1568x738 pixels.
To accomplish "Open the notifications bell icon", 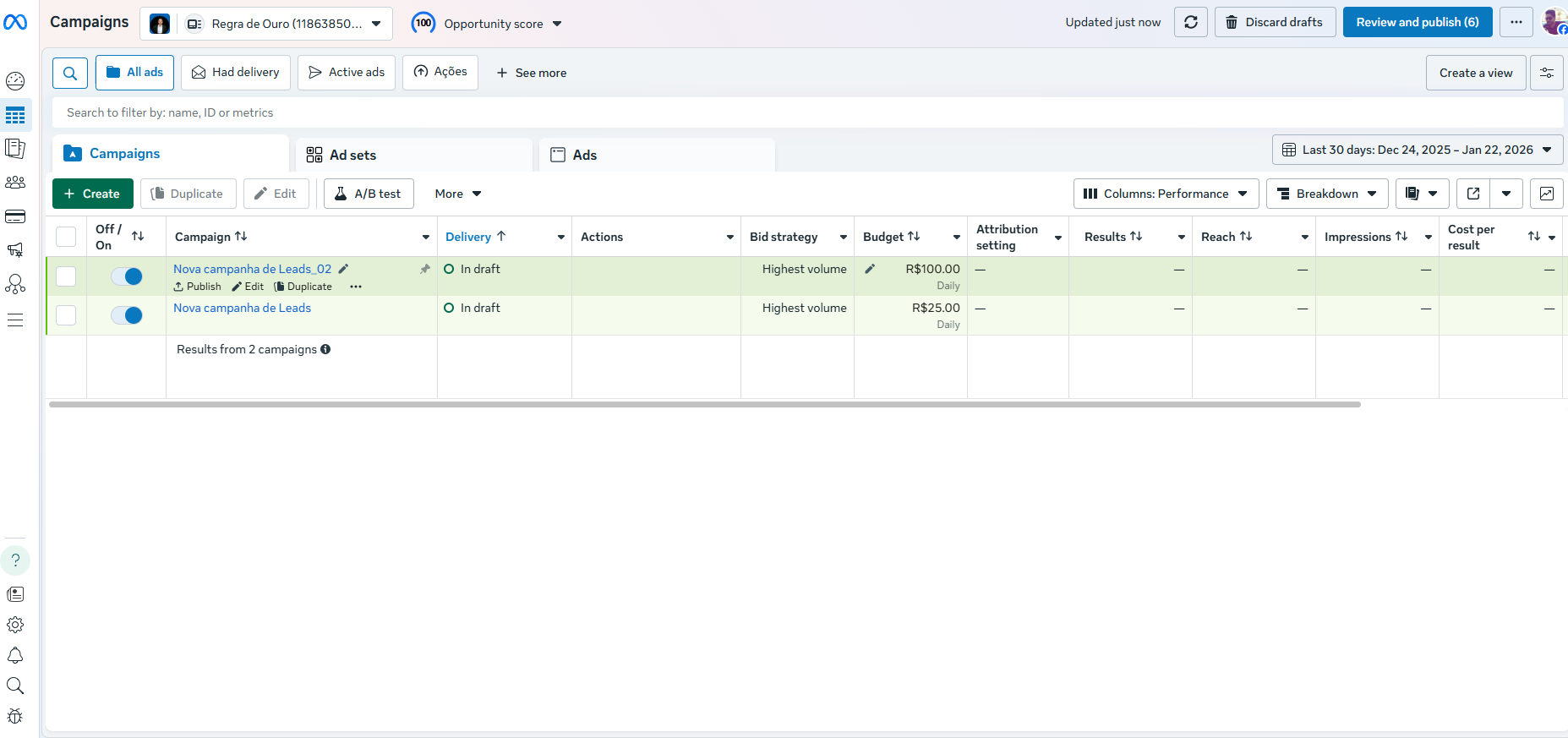I will click(15, 655).
